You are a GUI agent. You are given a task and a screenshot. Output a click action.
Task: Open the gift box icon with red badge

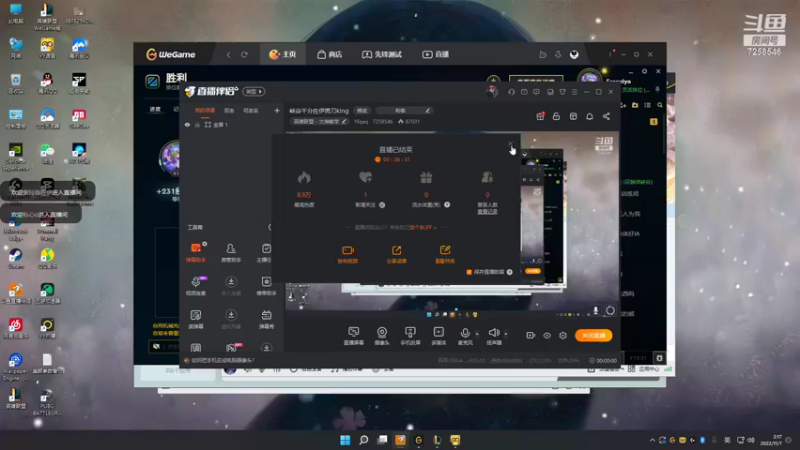coord(540,116)
